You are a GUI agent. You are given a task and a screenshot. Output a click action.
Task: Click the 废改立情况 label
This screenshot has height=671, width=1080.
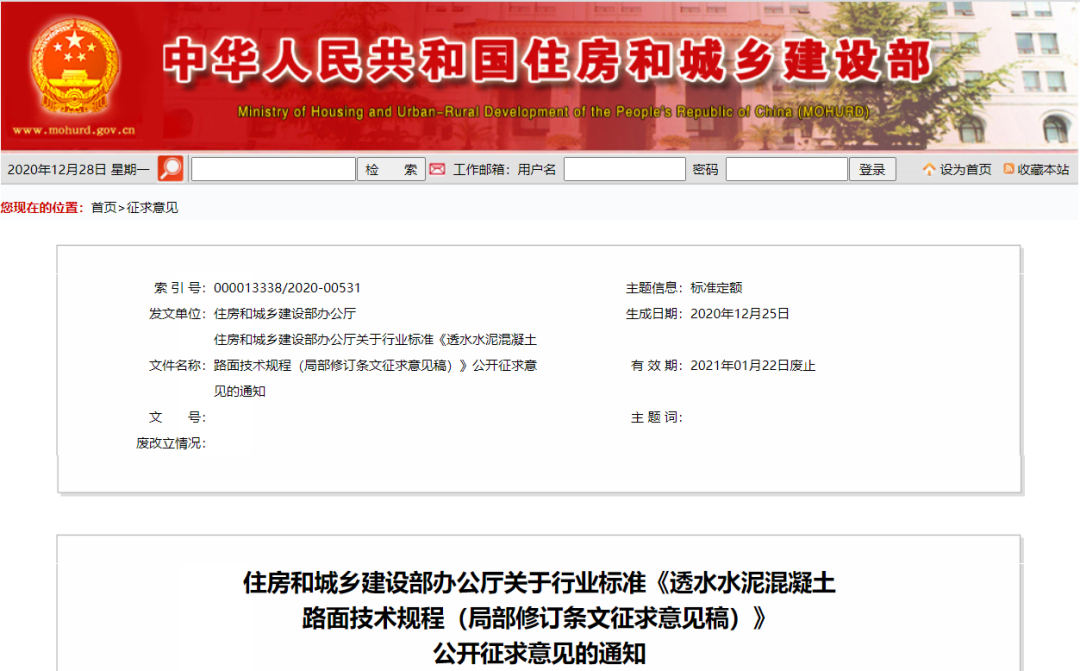tap(171, 443)
